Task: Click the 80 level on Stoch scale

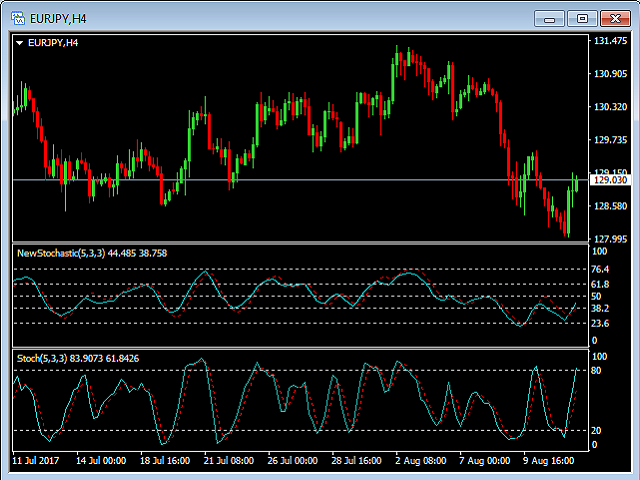Action: tap(597, 371)
